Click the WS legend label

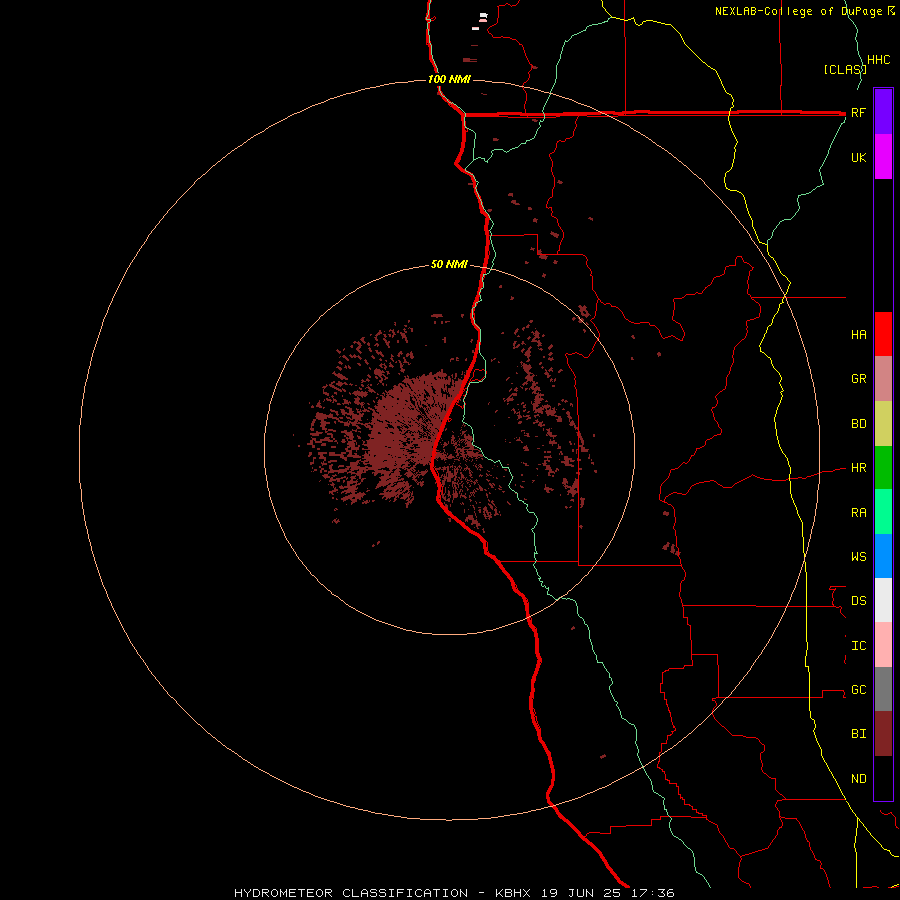click(x=859, y=556)
